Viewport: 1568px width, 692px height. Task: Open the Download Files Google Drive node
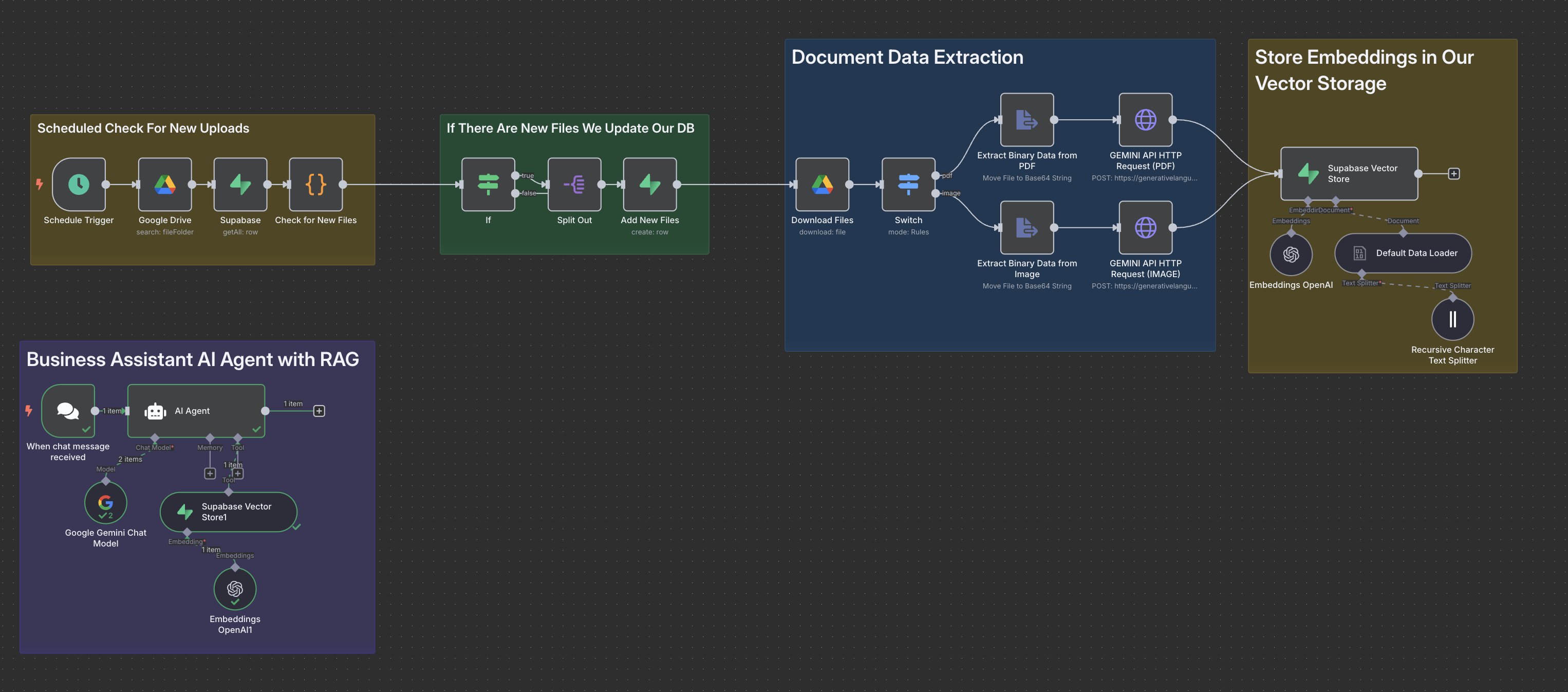tap(823, 185)
